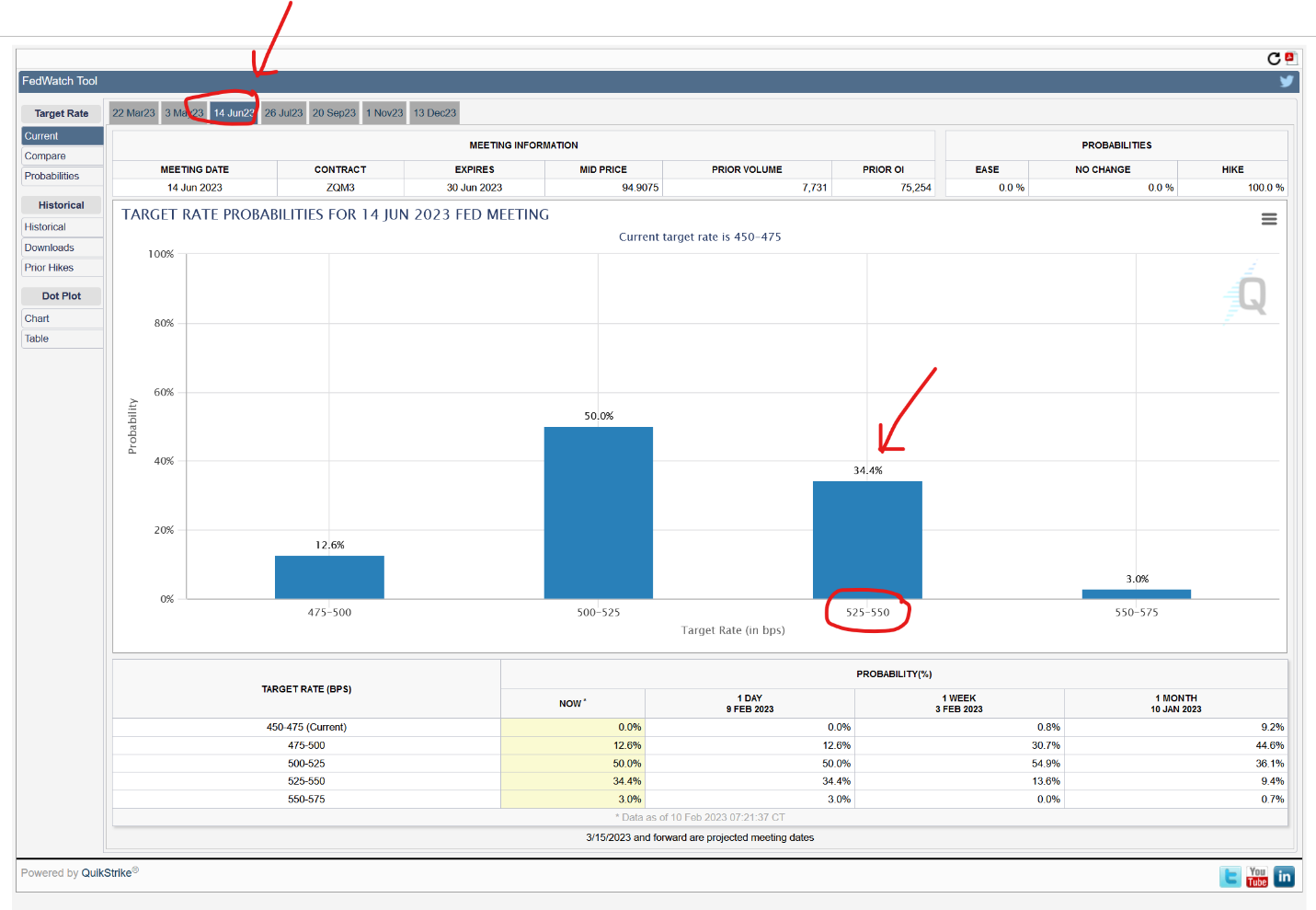Select the 22 Mar23 meeting tab

(133, 113)
